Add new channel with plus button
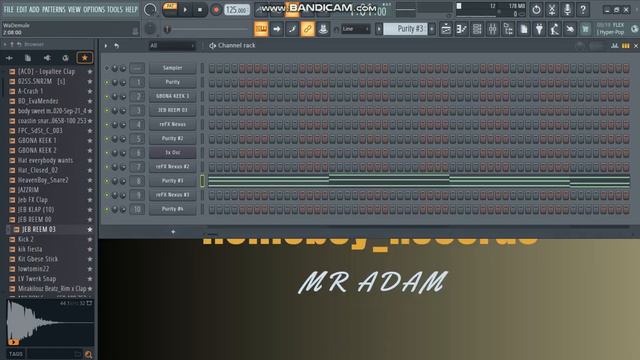This screenshot has width=640, height=360. (173, 232)
